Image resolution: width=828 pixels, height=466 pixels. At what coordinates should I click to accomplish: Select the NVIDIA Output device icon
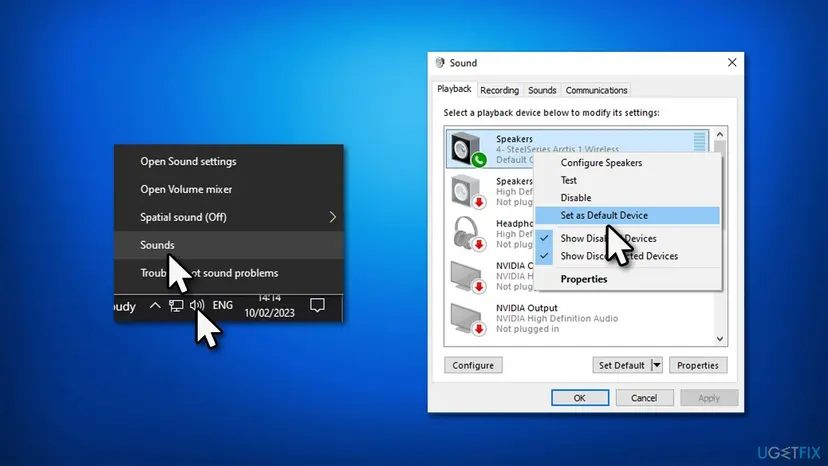tap(468, 319)
